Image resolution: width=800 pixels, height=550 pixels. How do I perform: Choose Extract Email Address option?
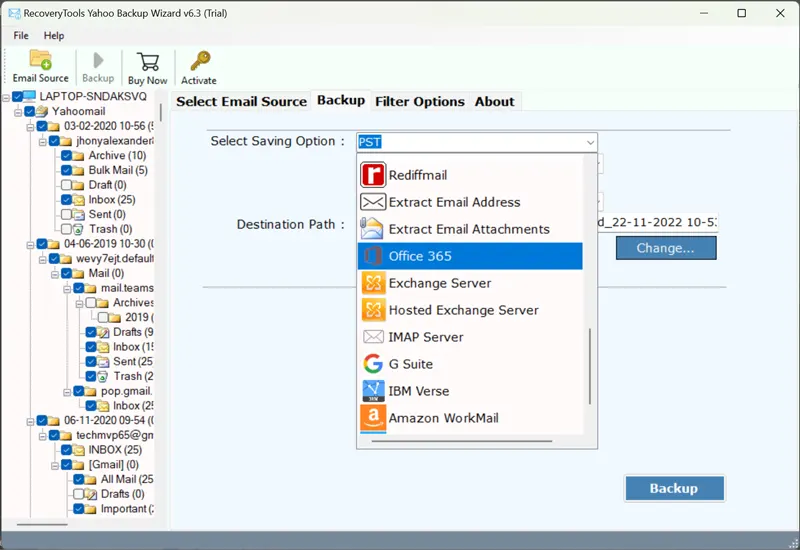pos(469,202)
